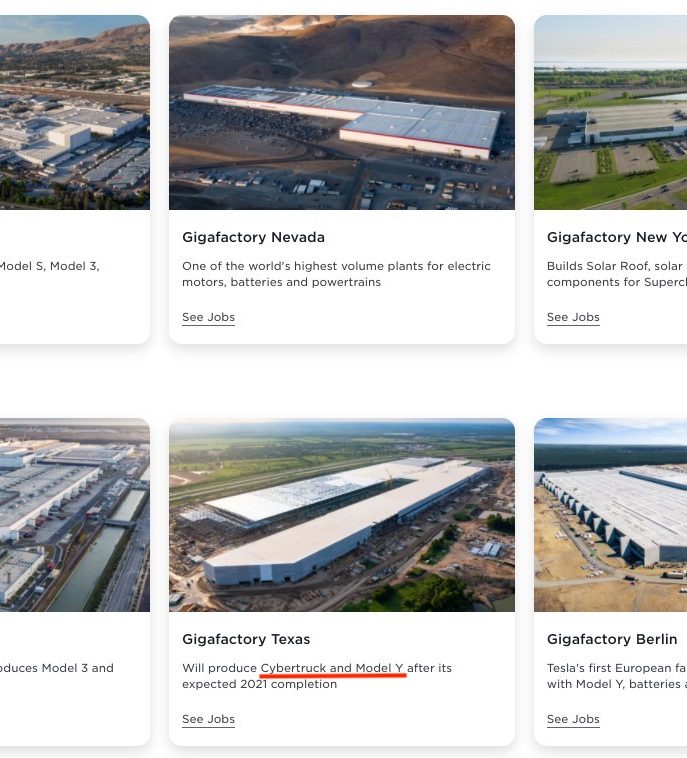Select the Gigafactory New York heading
This screenshot has width=687, height=758.
click(617, 237)
